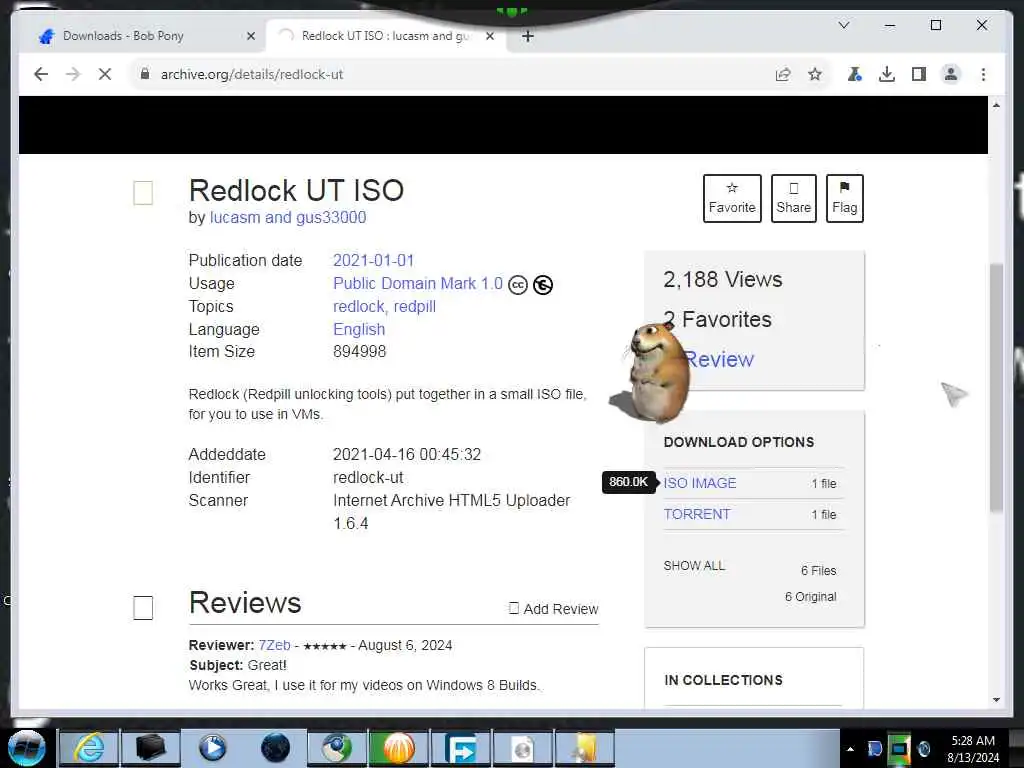Favorite this archive item
This screenshot has height=768, width=1024.
732,199
